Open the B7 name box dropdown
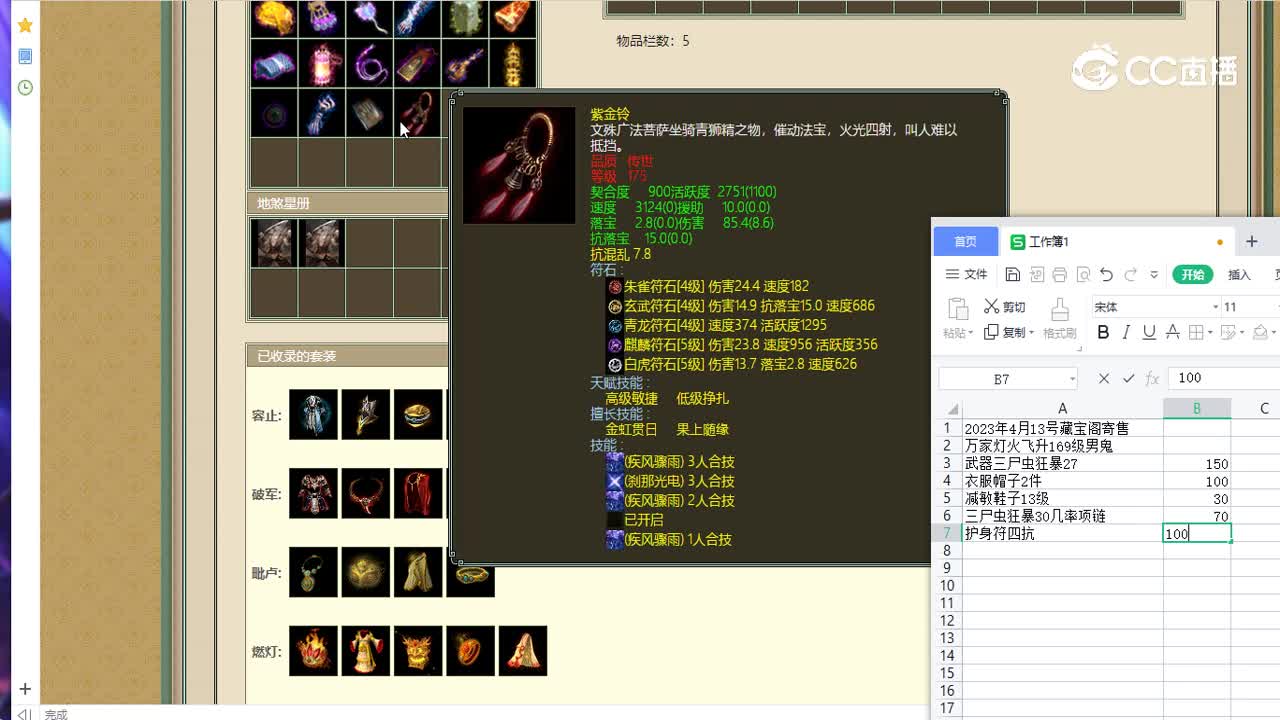This screenshot has height=720, width=1280. point(1072,379)
